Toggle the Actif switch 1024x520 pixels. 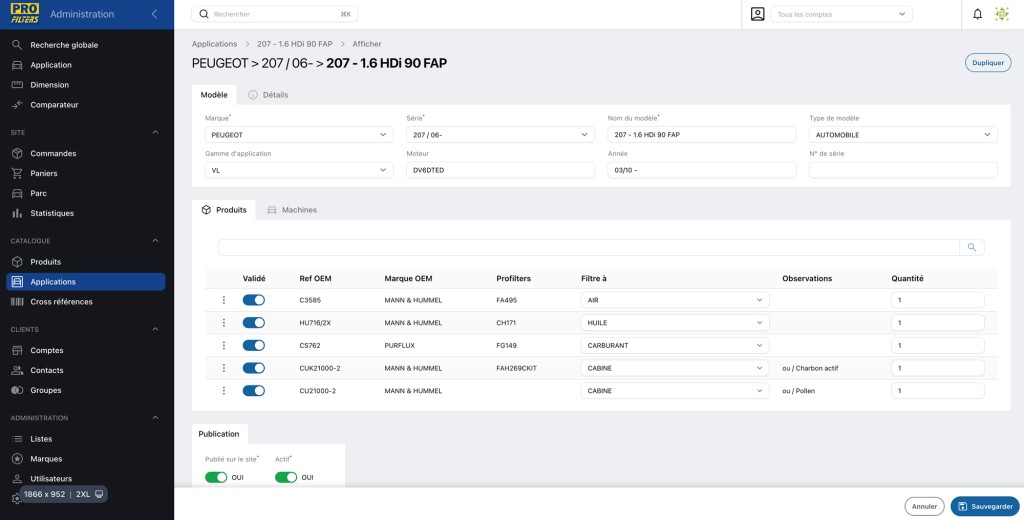point(286,478)
